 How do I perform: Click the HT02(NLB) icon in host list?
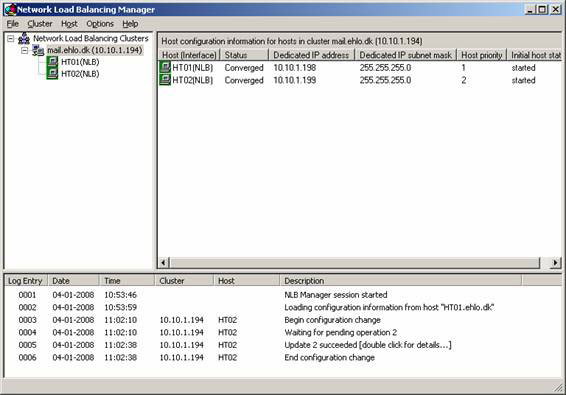(x=165, y=80)
